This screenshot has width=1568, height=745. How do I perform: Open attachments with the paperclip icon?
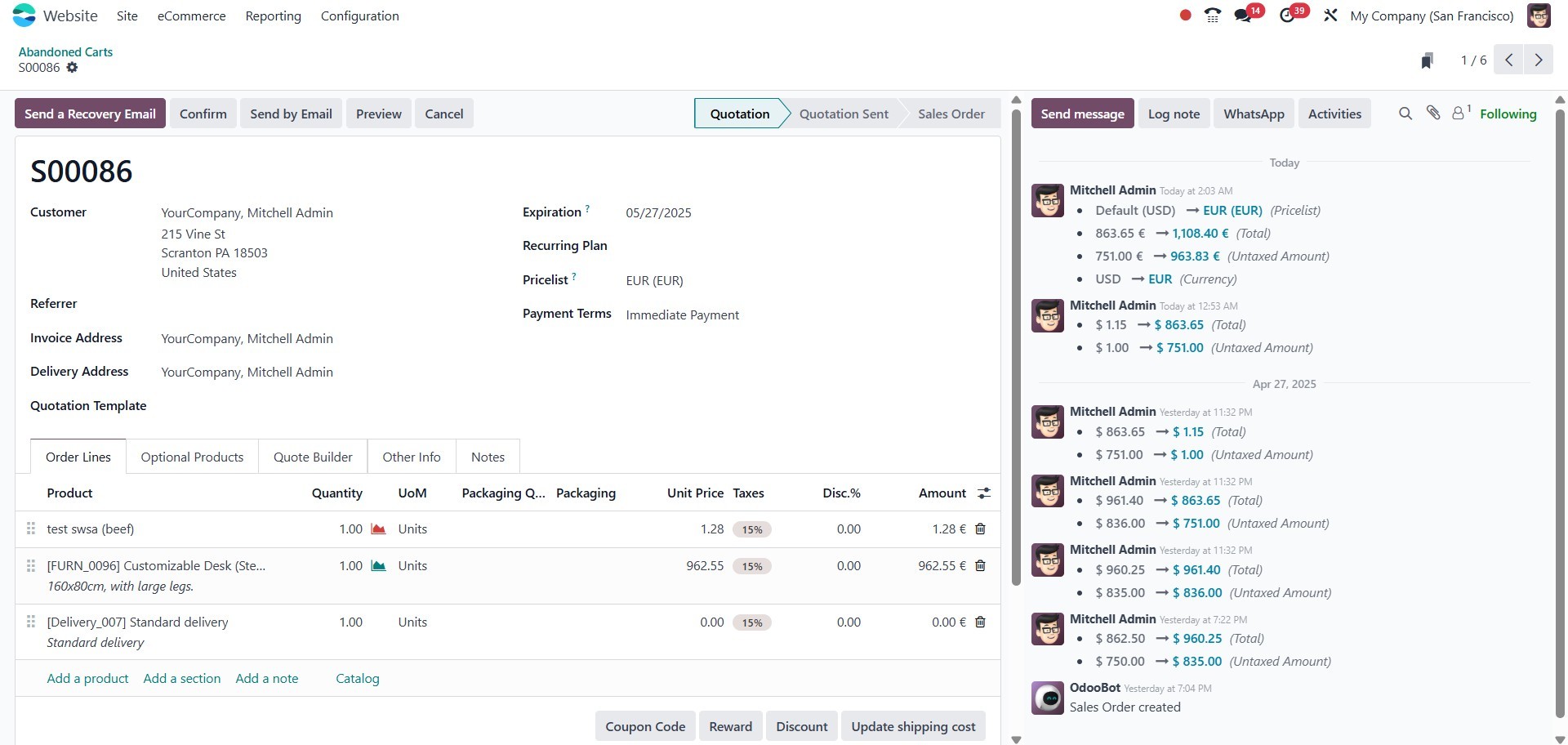(x=1433, y=114)
